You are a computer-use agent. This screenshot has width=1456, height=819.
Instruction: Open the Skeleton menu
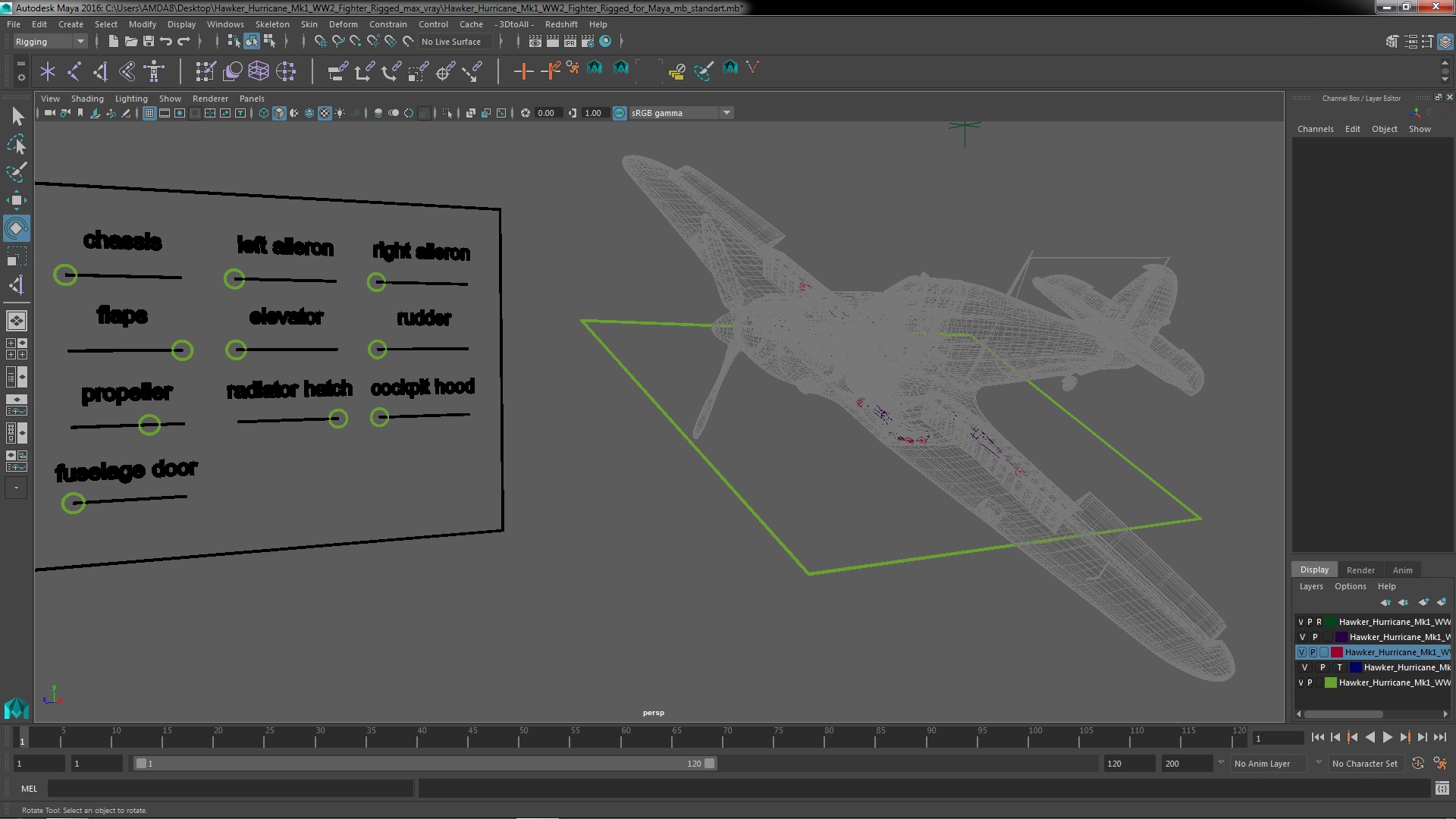[272, 24]
